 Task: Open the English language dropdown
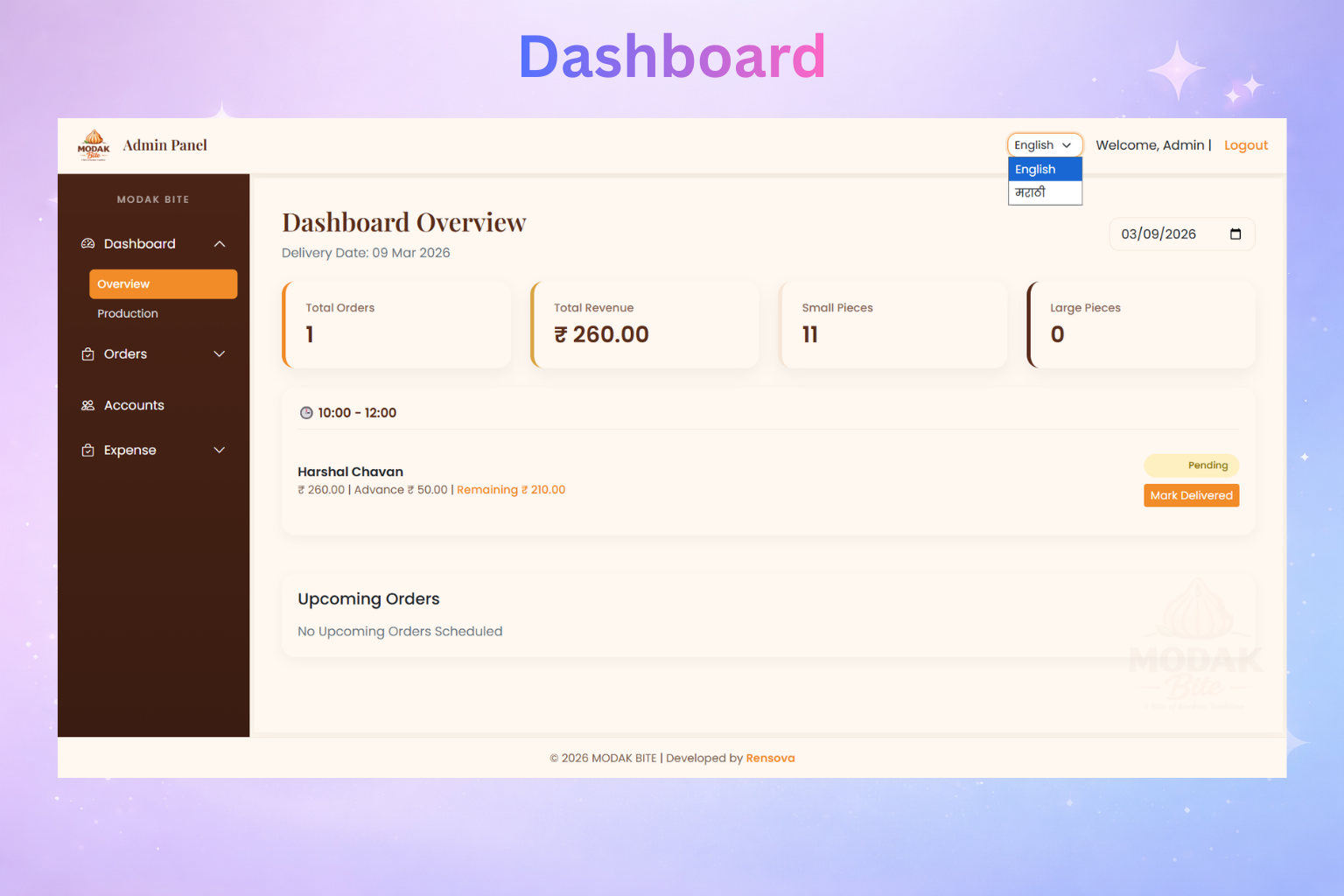1044,145
